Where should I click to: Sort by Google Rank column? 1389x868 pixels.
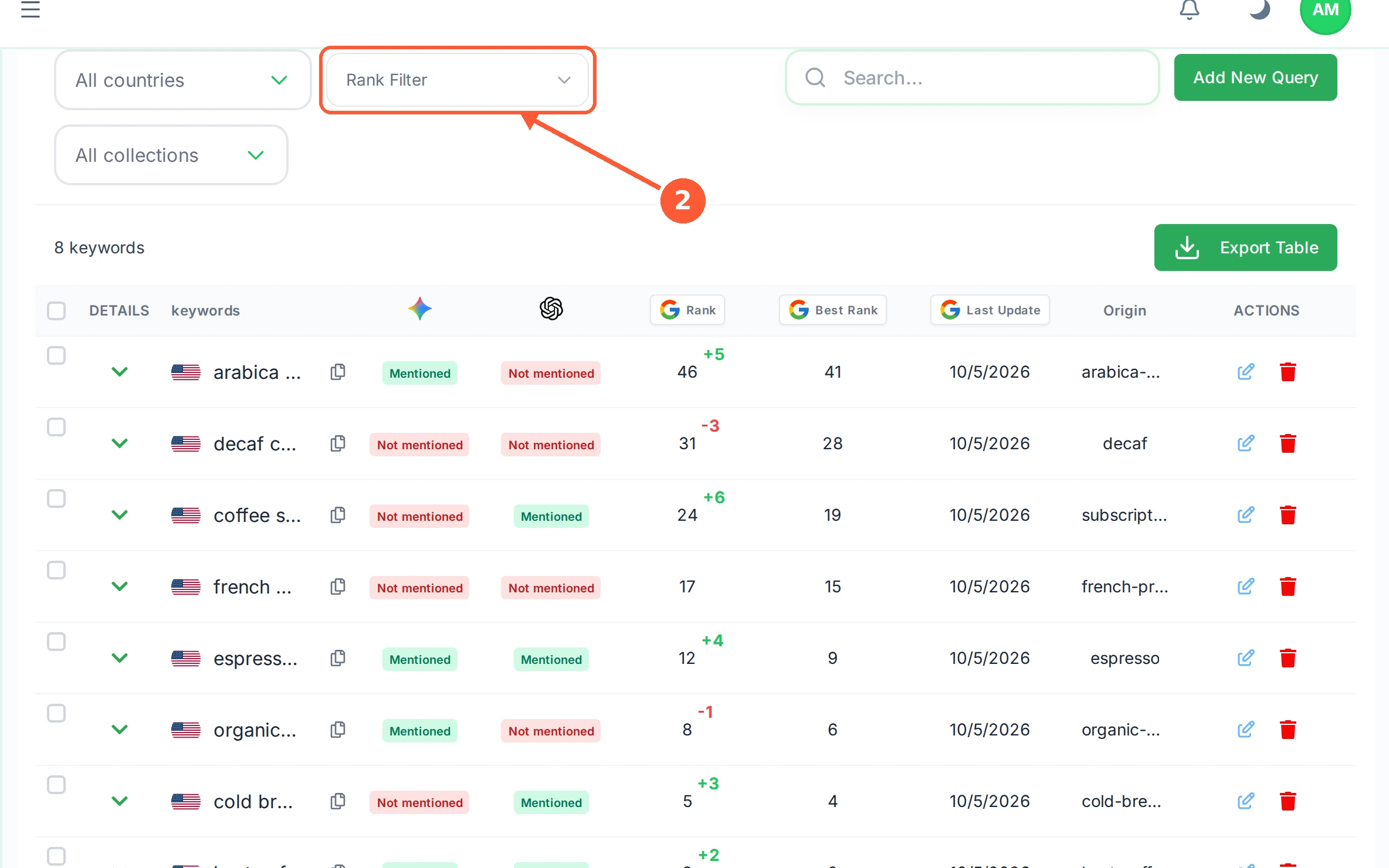click(687, 310)
